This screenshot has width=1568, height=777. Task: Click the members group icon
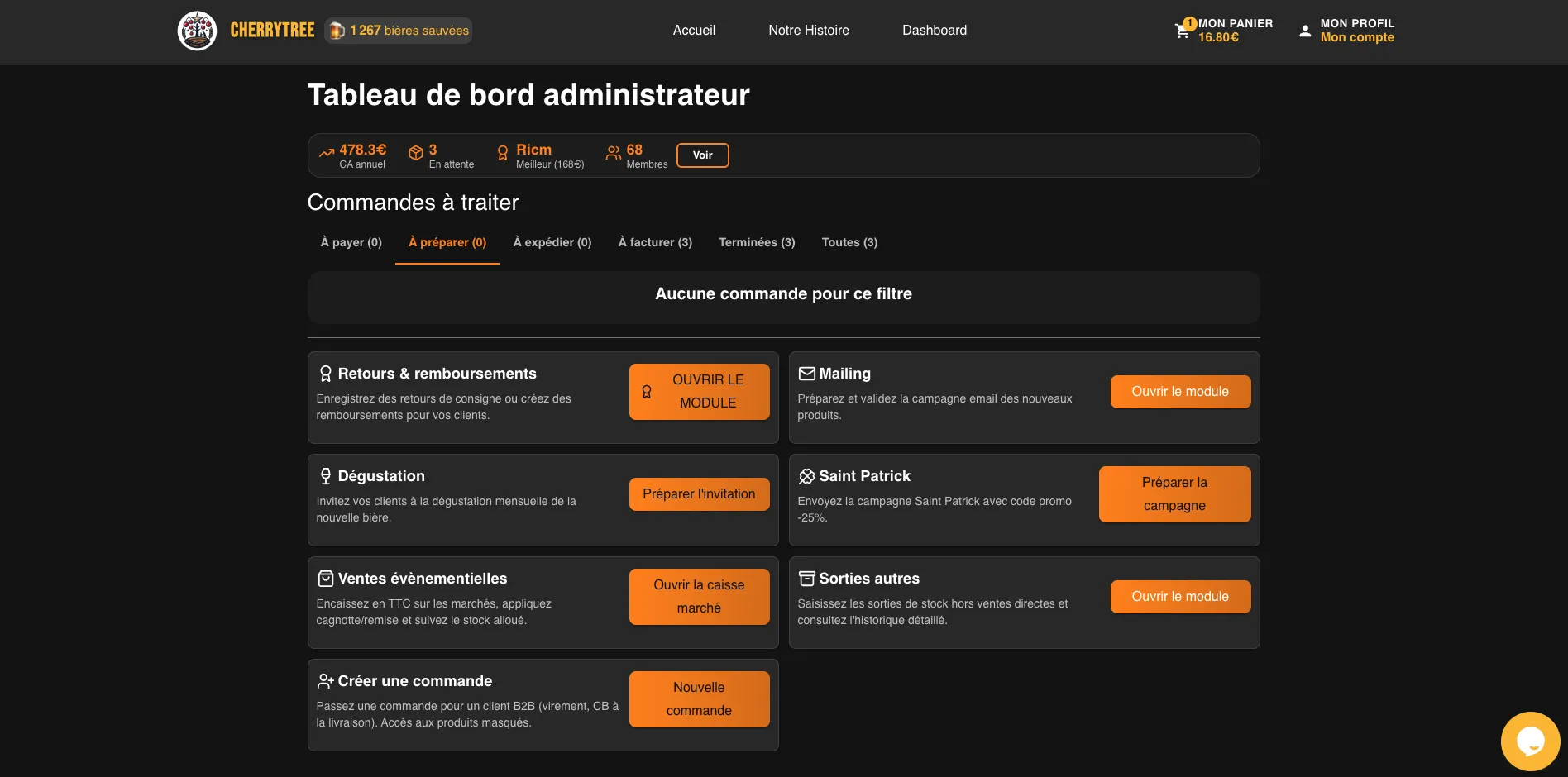pyautogui.click(x=614, y=153)
